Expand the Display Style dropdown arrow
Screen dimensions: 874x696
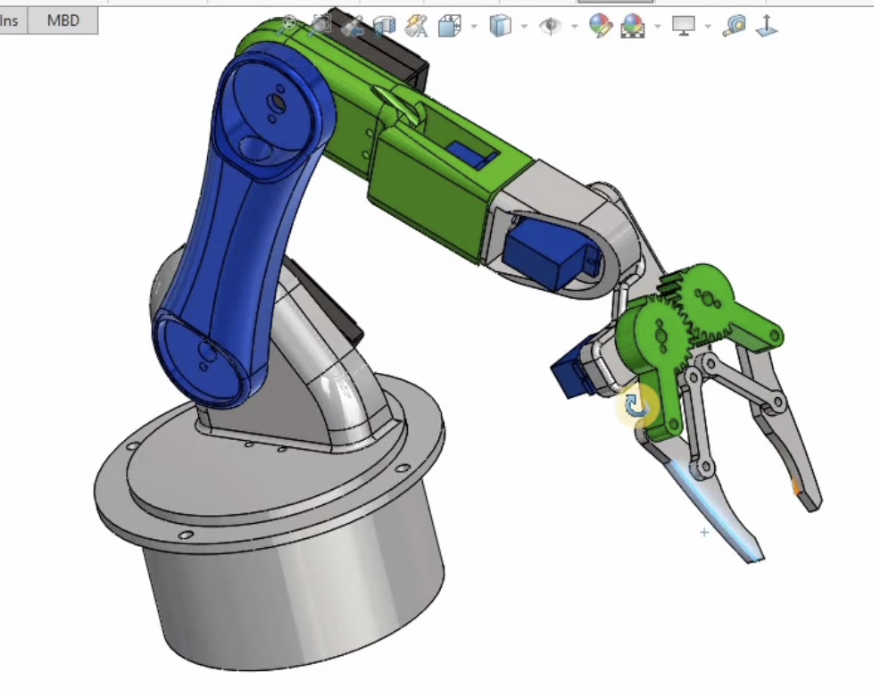(524, 26)
